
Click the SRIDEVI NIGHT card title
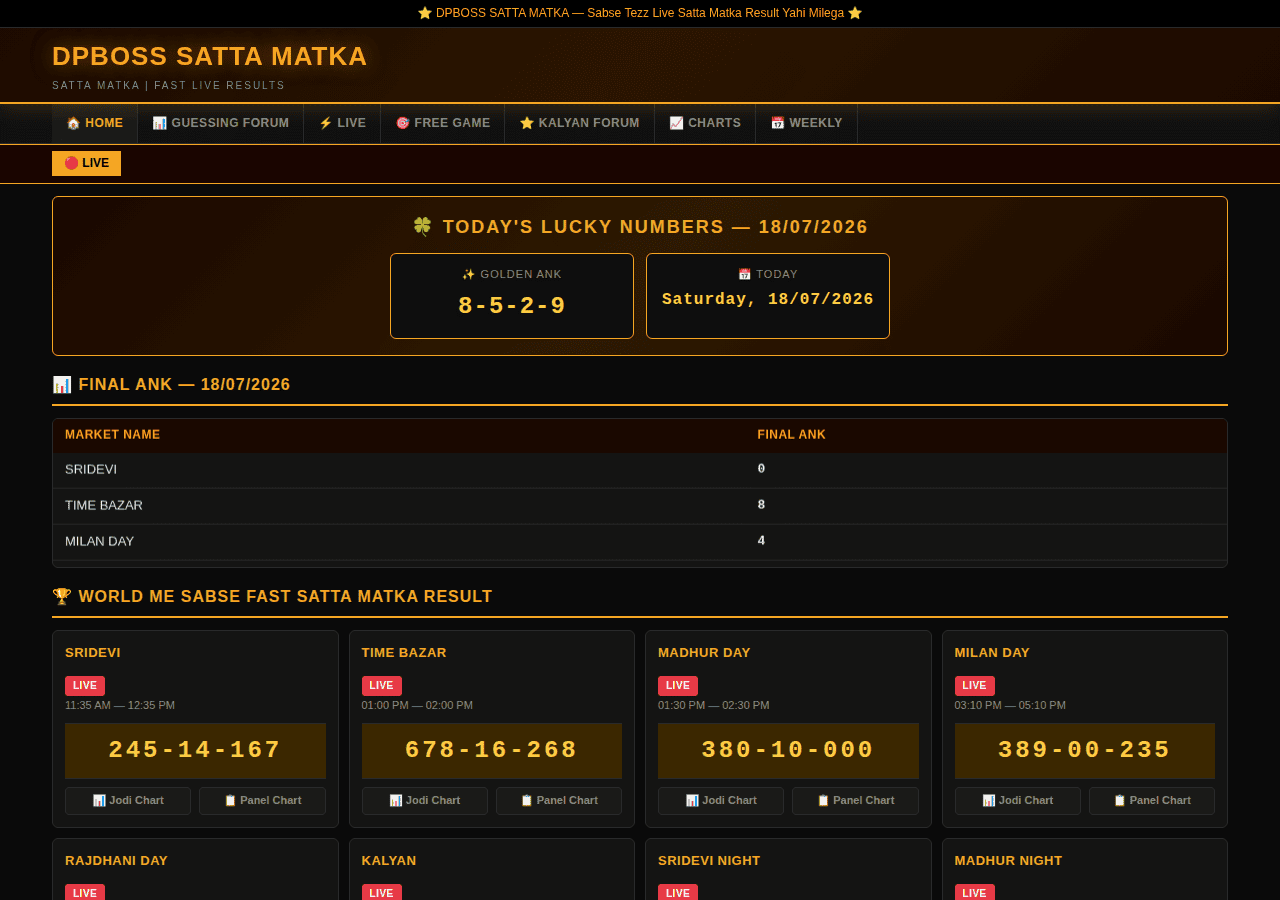pyautogui.click(x=709, y=861)
